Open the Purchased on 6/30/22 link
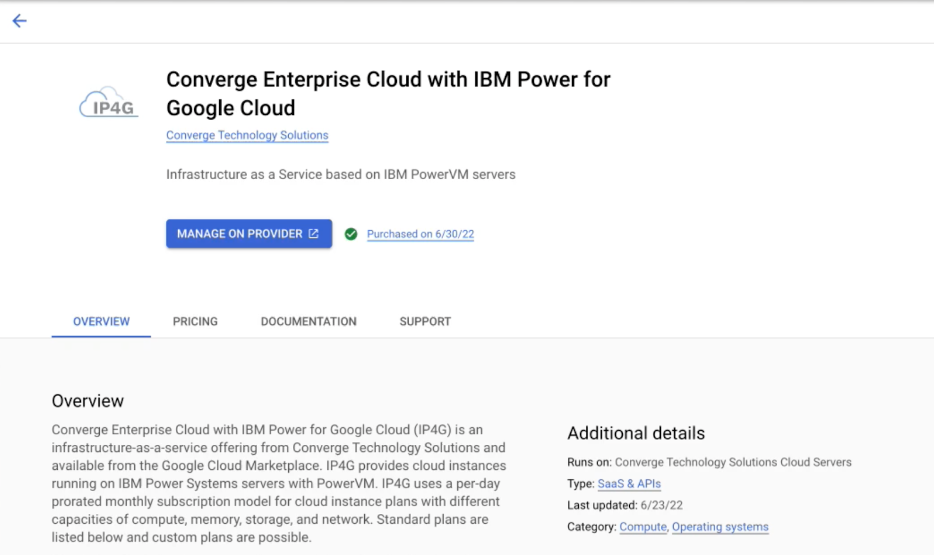This screenshot has height=557, width=937. click(420, 234)
